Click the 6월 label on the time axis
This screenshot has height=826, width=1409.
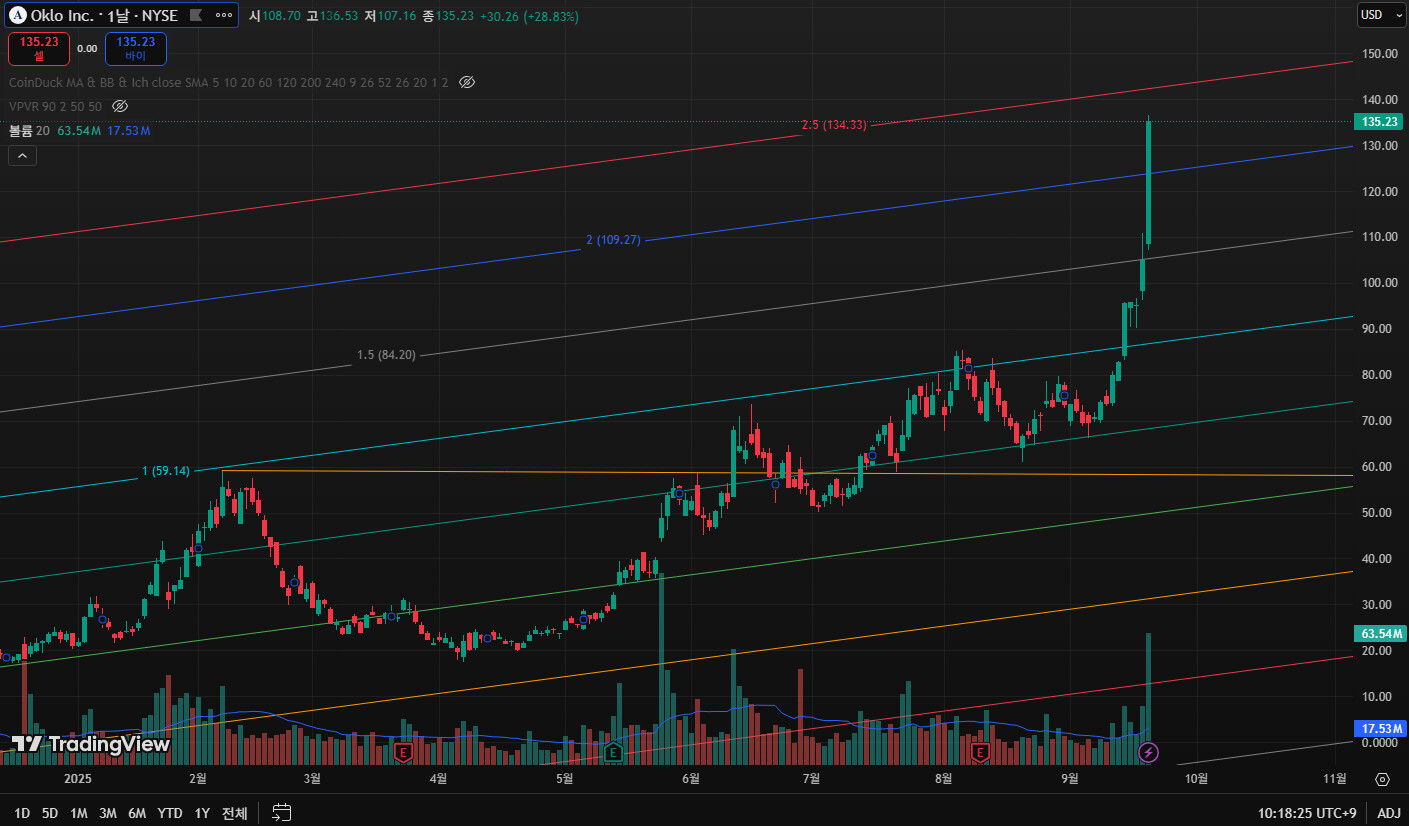(x=689, y=778)
